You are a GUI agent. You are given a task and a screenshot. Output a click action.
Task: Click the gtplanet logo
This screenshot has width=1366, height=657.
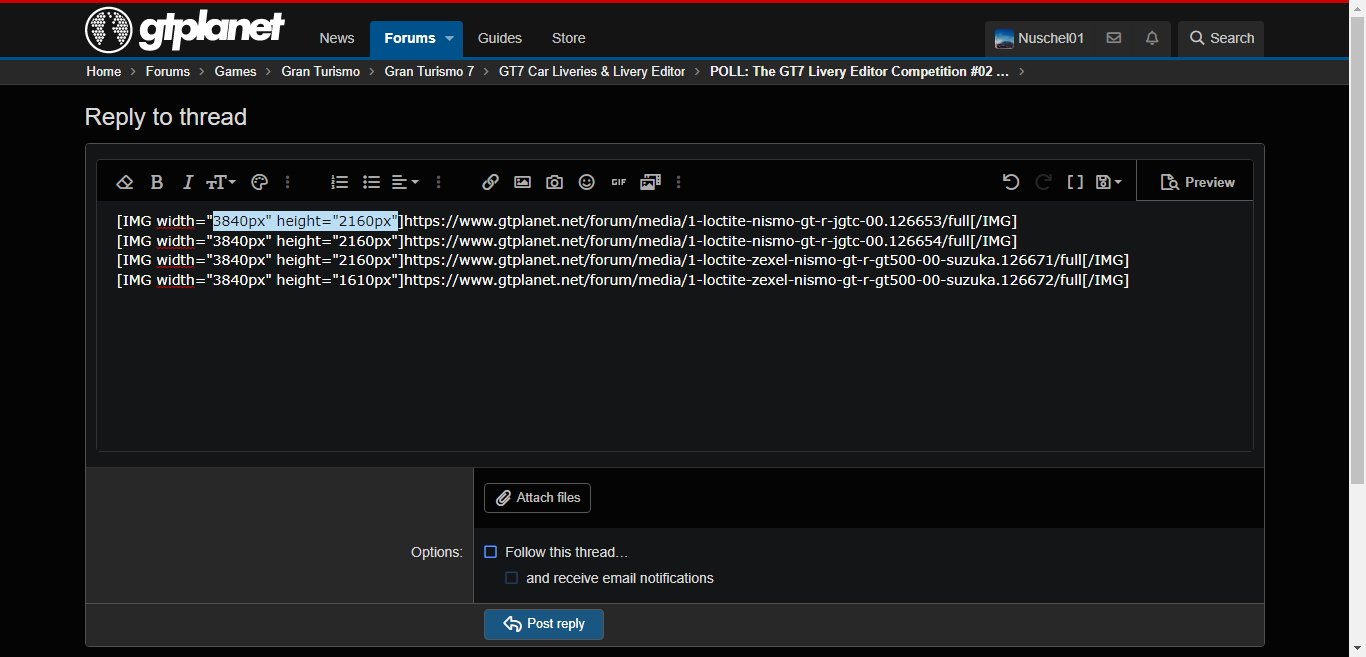coord(185,30)
